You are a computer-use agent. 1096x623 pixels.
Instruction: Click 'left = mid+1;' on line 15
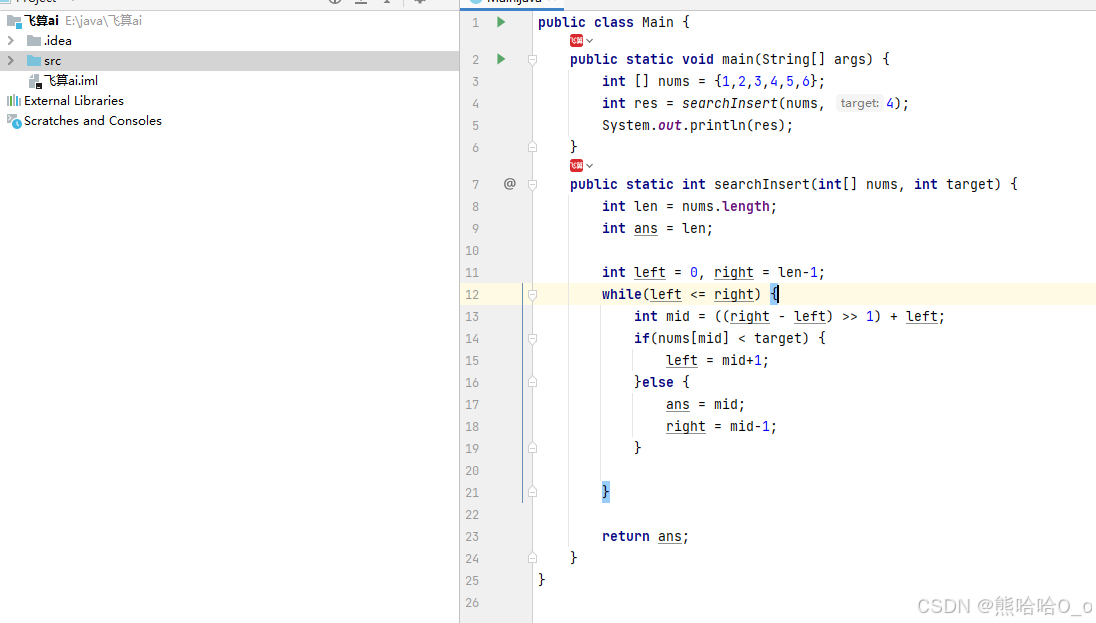[717, 360]
